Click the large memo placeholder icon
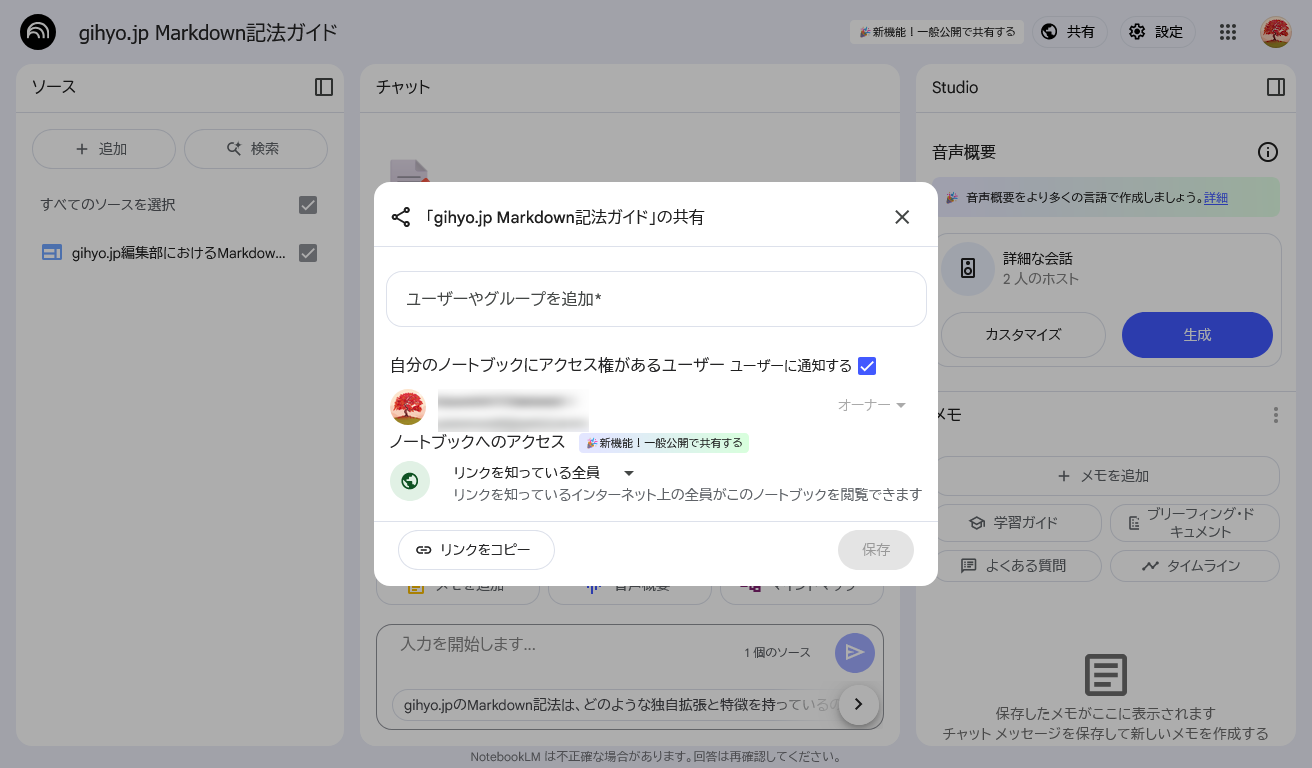 pos(1106,676)
